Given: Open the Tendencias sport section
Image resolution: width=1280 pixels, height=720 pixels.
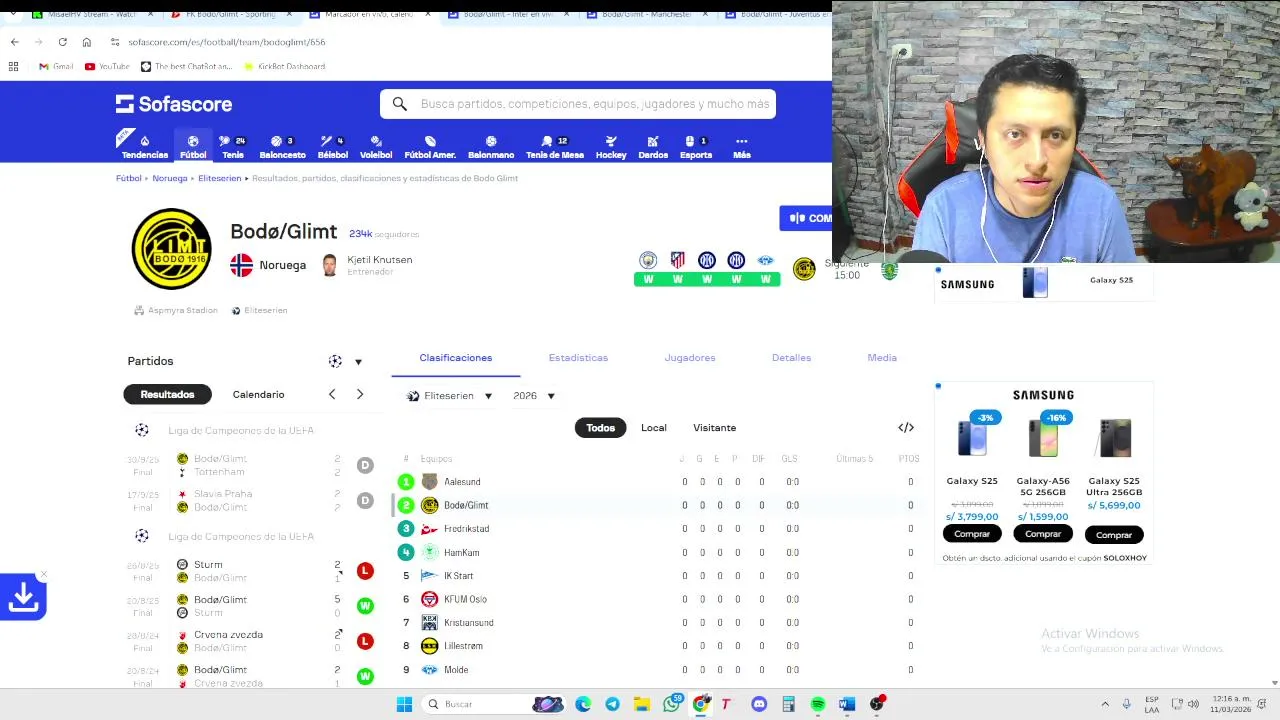Looking at the screenshot, I should [145, 147].
